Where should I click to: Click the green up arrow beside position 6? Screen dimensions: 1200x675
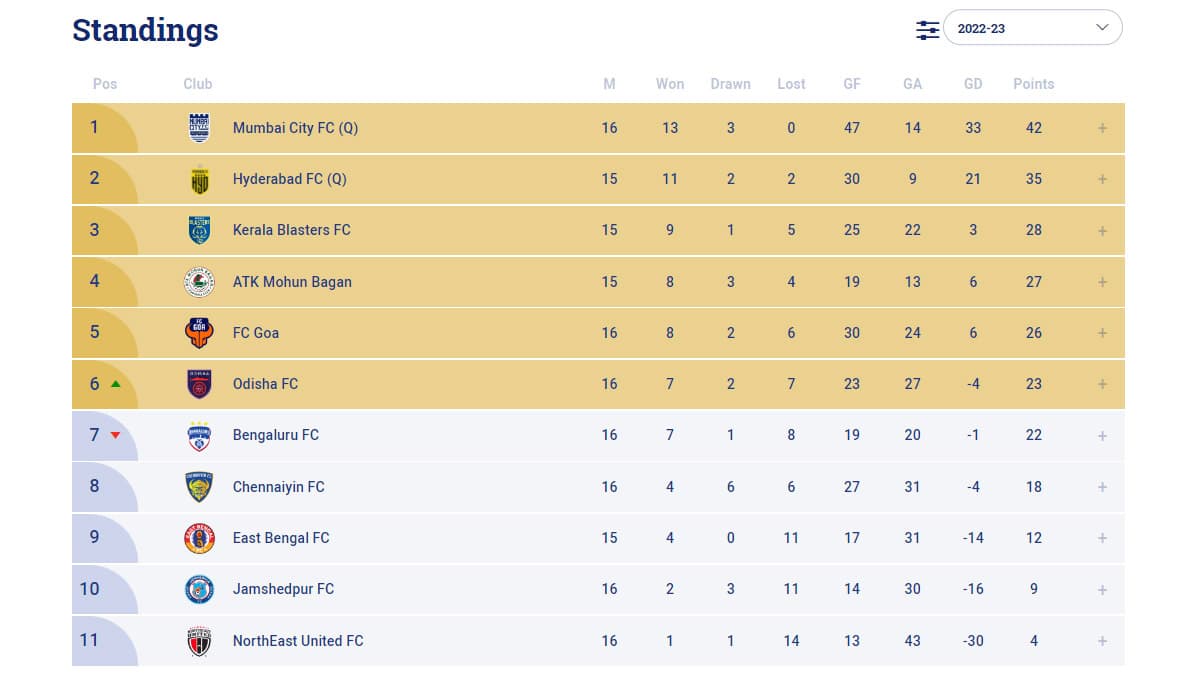pos(116,384)
